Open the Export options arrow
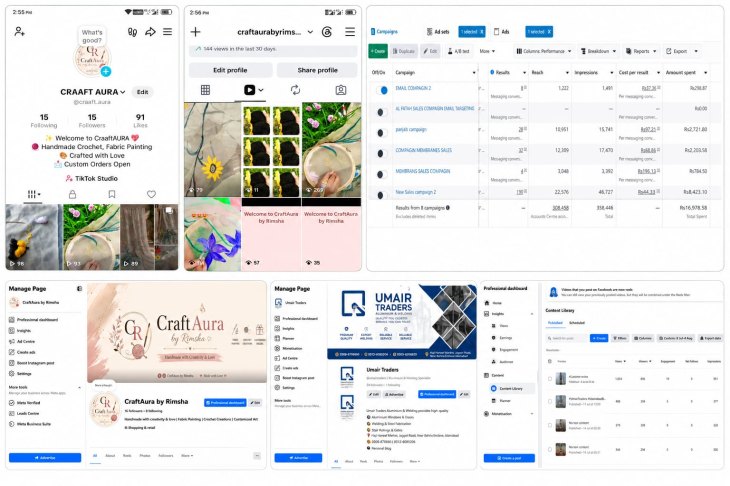This screenshot has height=486, width=730. [696, 51]
